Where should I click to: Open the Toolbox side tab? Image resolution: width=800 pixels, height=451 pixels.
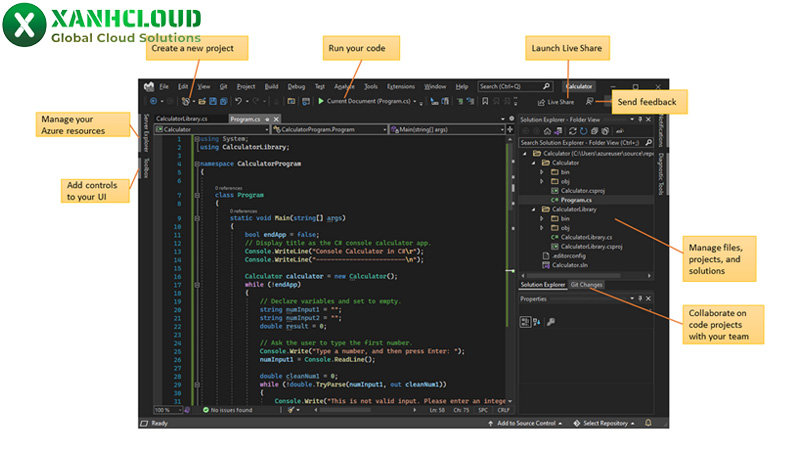[146, 168]
